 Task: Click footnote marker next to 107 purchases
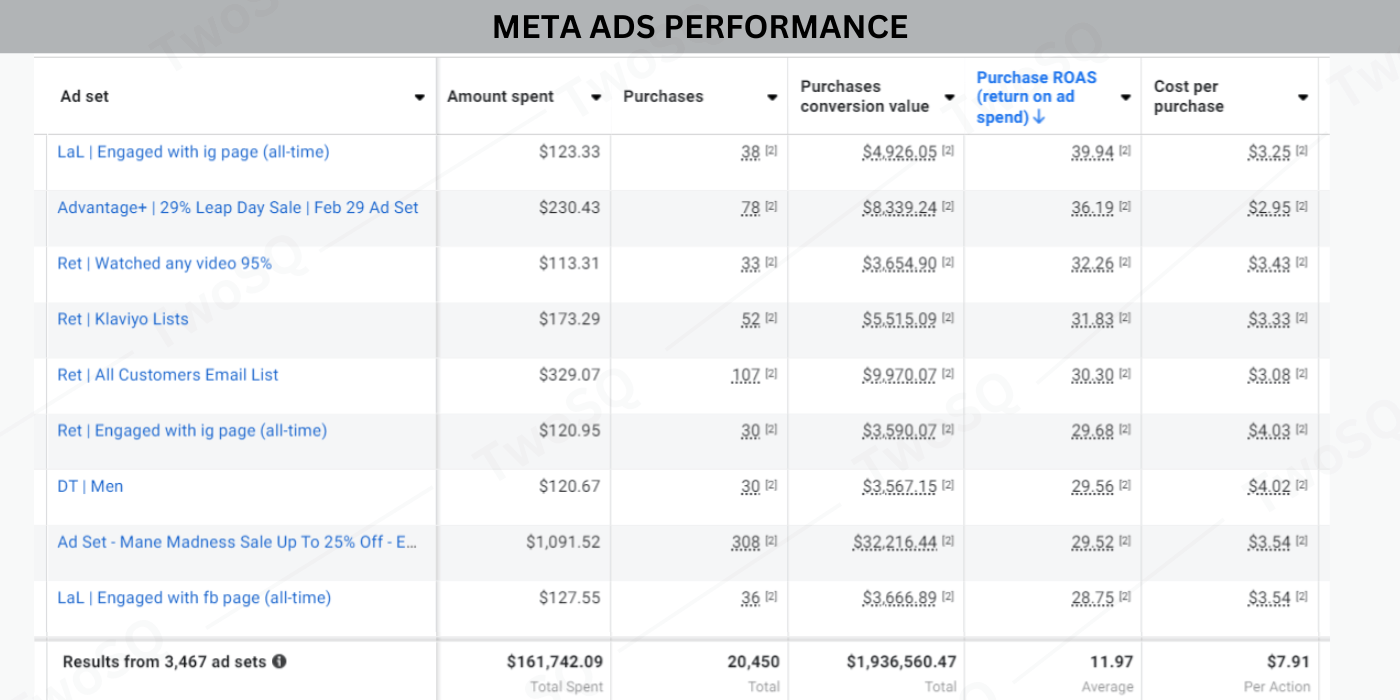click(x=771, y=375)
